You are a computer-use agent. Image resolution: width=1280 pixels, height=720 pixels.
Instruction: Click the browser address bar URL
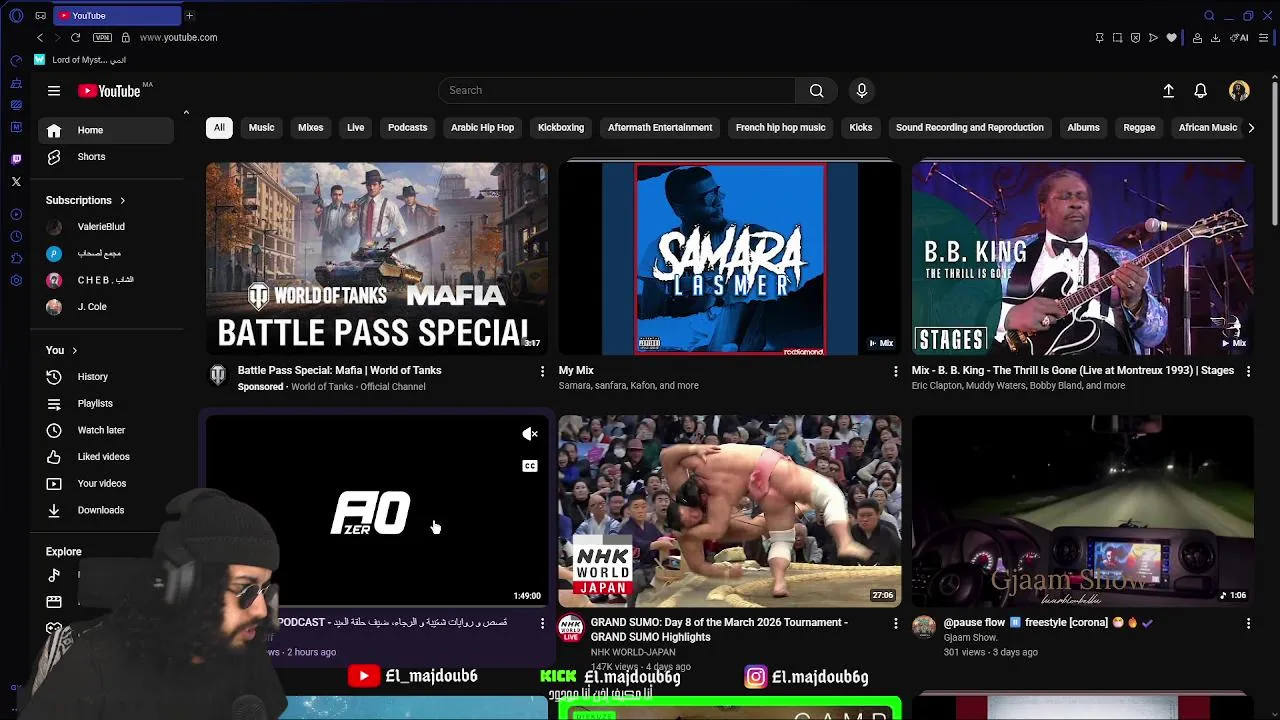pos(178,37)
